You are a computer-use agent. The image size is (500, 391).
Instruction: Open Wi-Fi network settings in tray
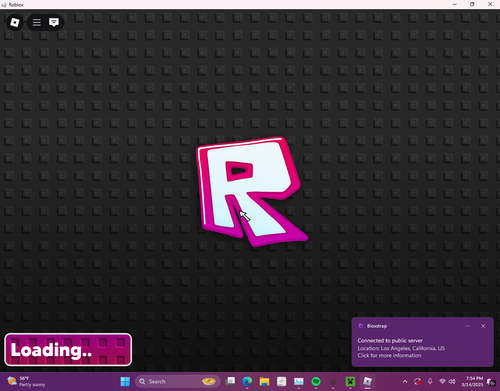(x=442, y=381)
